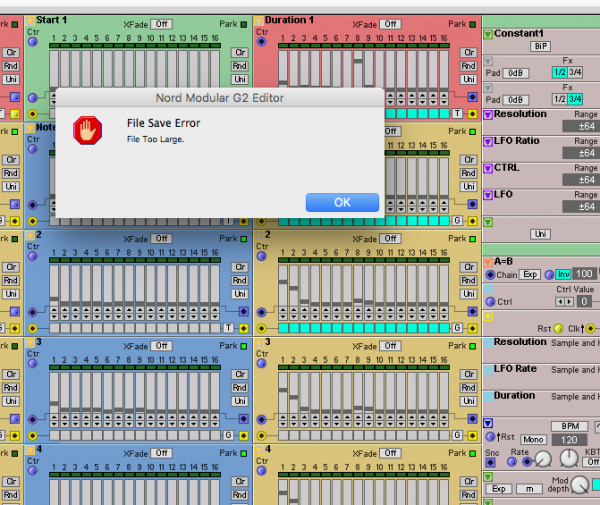Open the blue sequencer module 3 menu triangle
This screenshot has width=600, height=505.
[30, 343]
